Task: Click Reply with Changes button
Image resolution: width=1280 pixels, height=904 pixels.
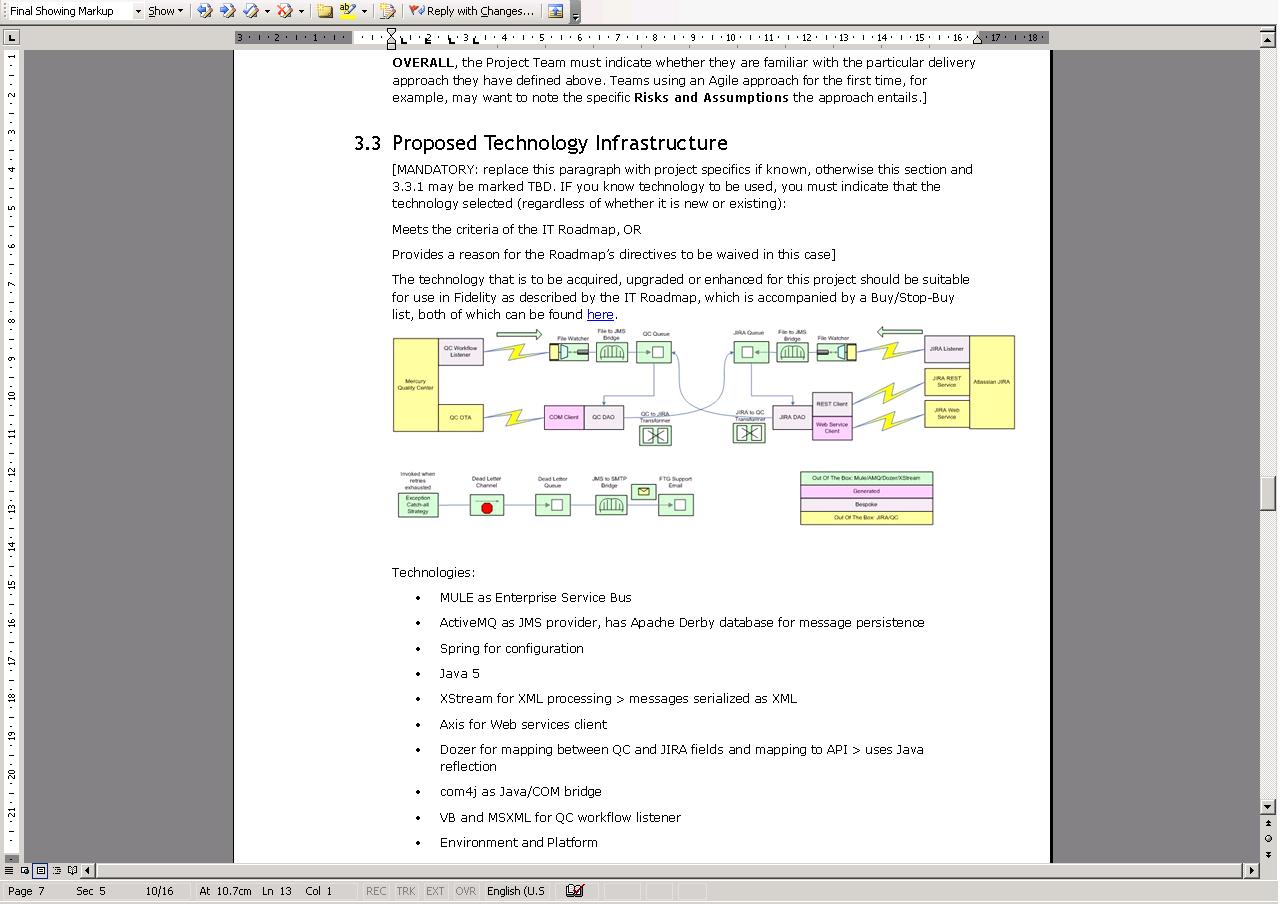Action: (x=471, y=11)
